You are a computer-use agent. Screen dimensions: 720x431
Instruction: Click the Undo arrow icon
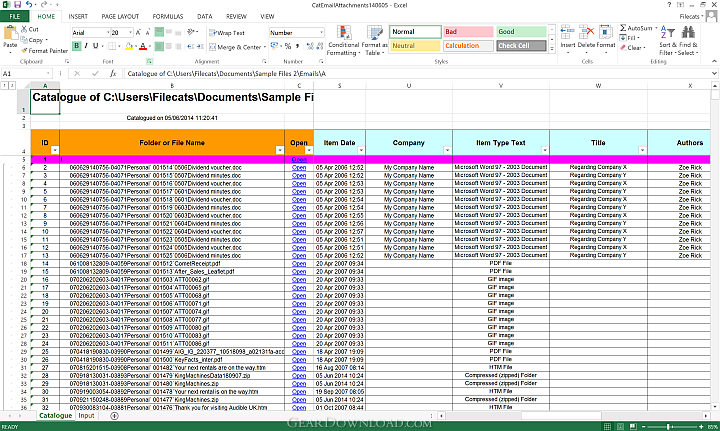pyautogui.click(x=29, y=5)
